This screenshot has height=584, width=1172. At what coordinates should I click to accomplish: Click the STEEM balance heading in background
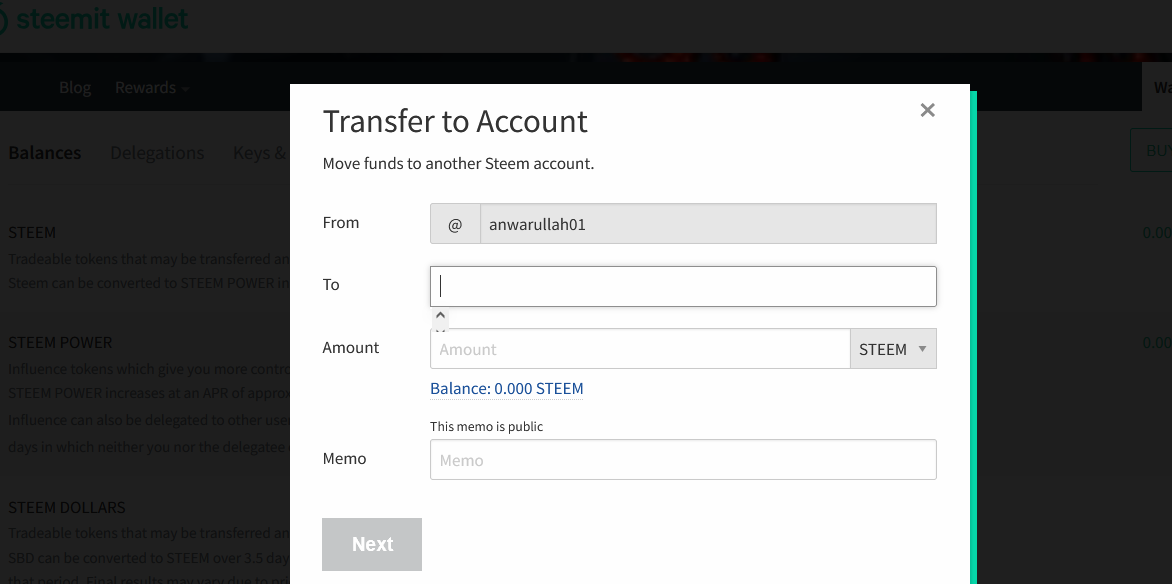pos(32,233)
